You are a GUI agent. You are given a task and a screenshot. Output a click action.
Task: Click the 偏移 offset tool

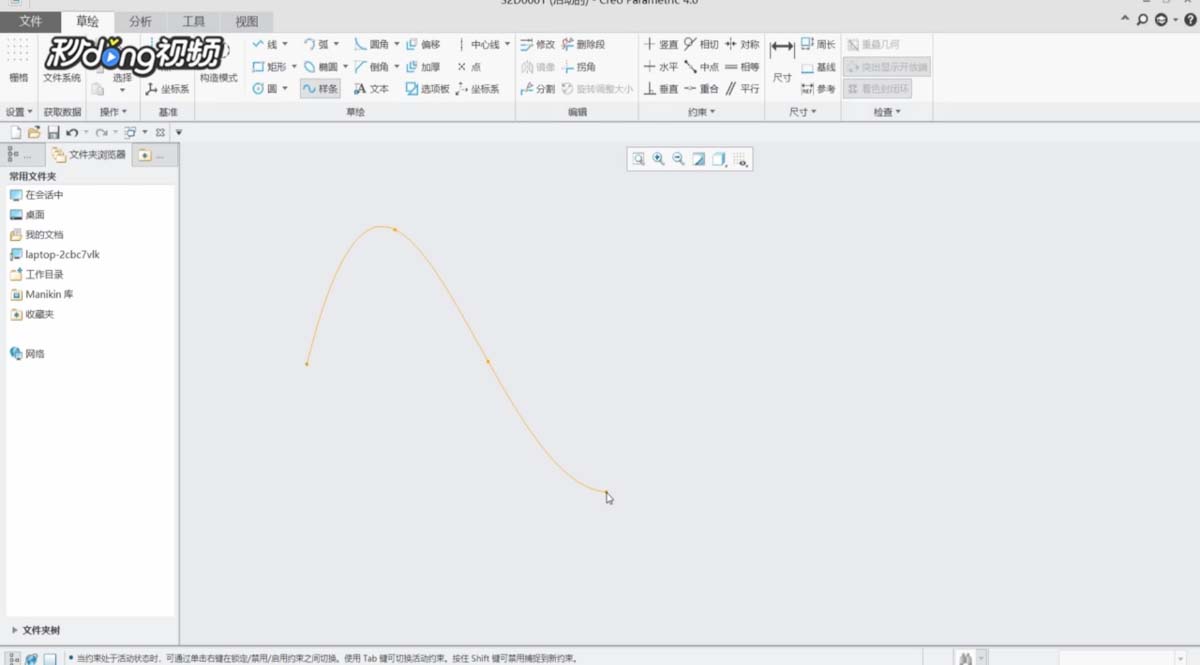[423, 45]
